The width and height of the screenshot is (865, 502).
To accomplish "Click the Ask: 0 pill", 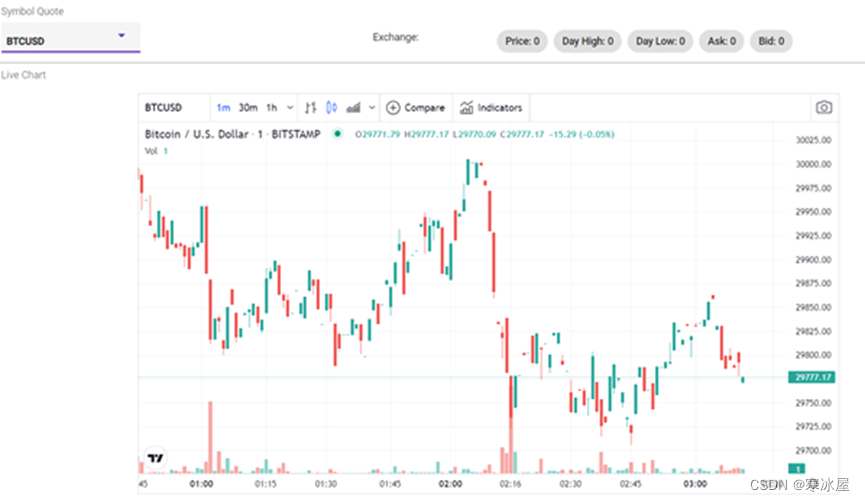I will 722,41.
